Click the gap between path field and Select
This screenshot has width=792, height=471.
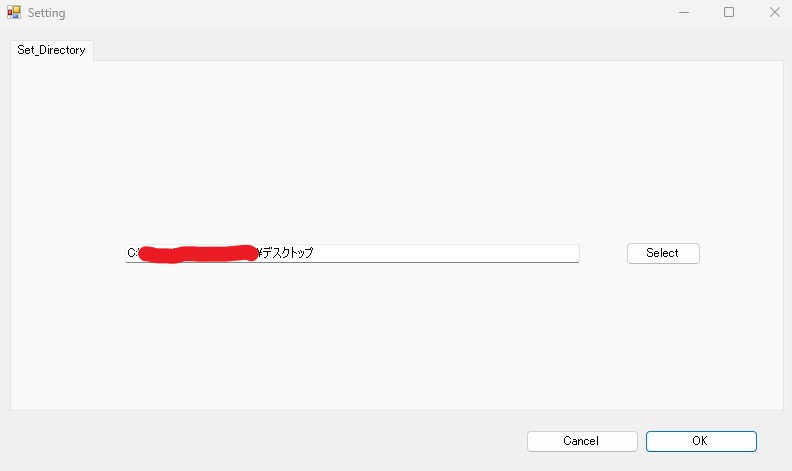[x=603, y=253]
